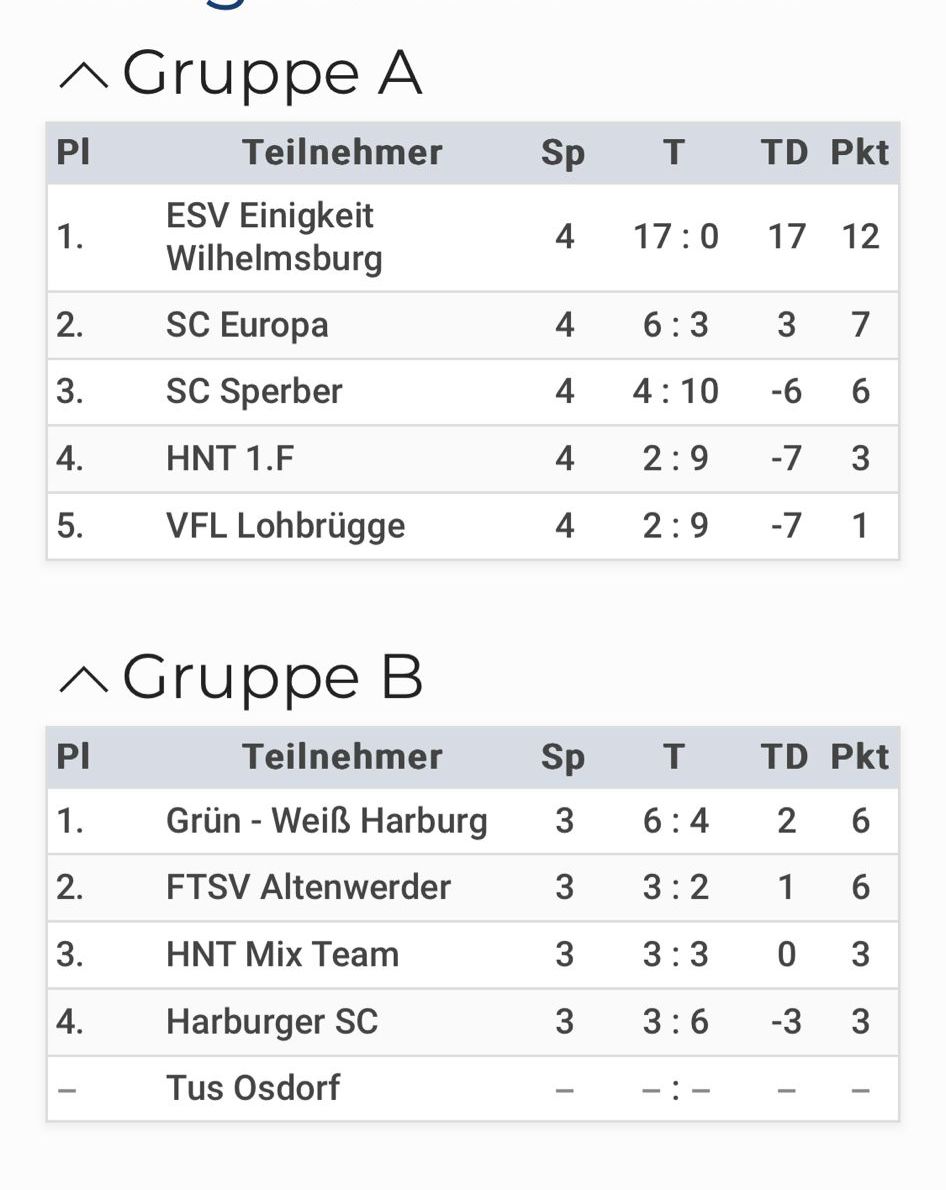Select Tus Osdorf team
946x1190 pixels.
click(x=253, y=1088)
